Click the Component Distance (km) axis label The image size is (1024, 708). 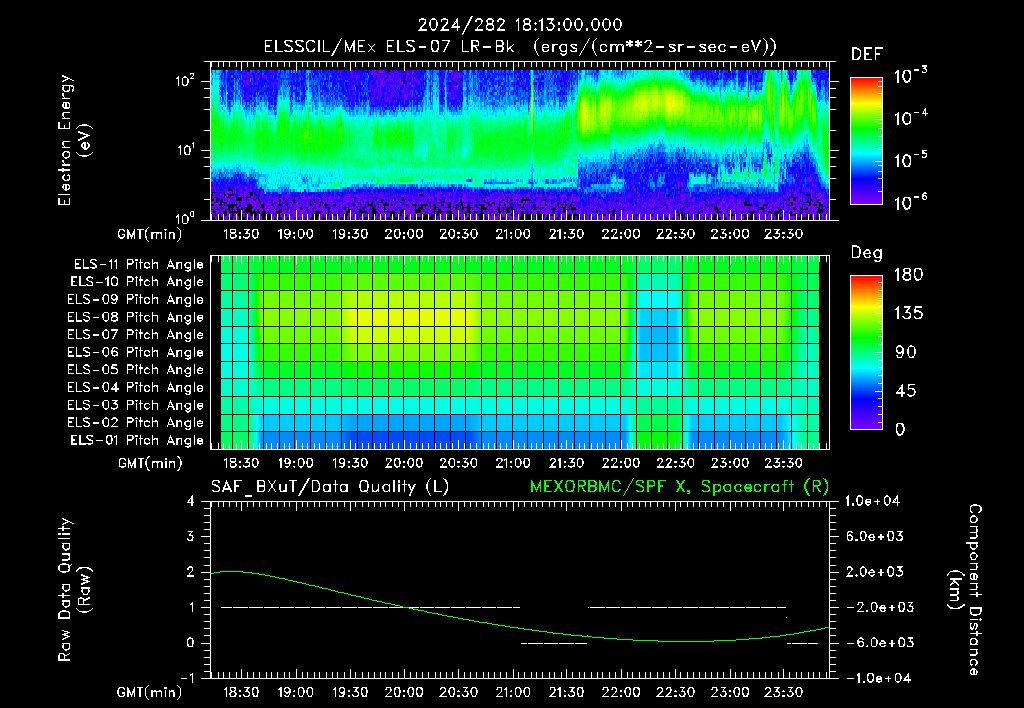tap(965, 590)
